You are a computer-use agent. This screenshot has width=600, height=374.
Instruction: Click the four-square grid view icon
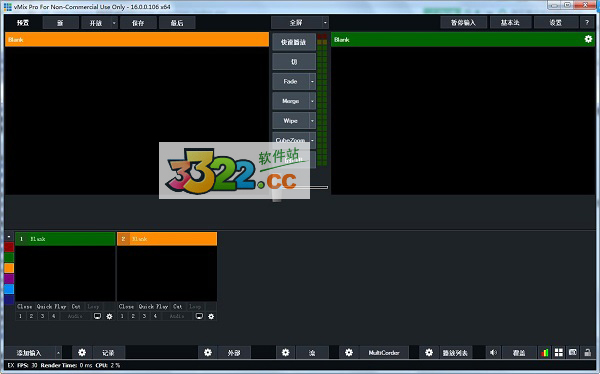coord(559,353)
